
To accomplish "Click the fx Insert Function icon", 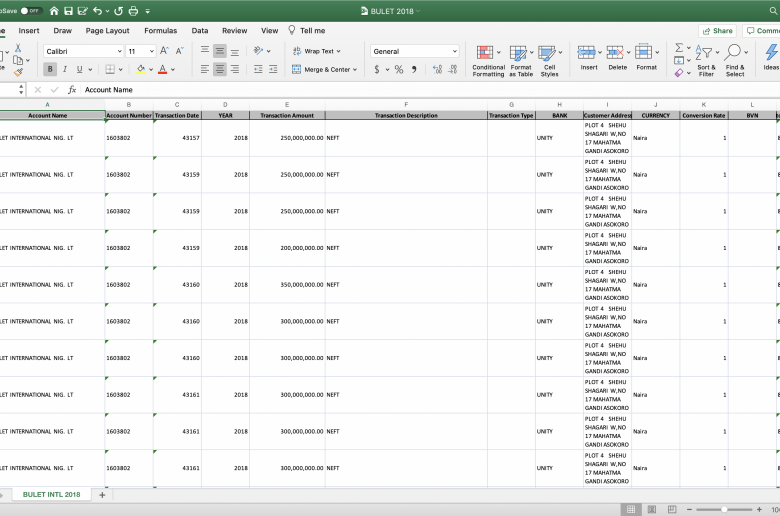I will pos(72,90).
